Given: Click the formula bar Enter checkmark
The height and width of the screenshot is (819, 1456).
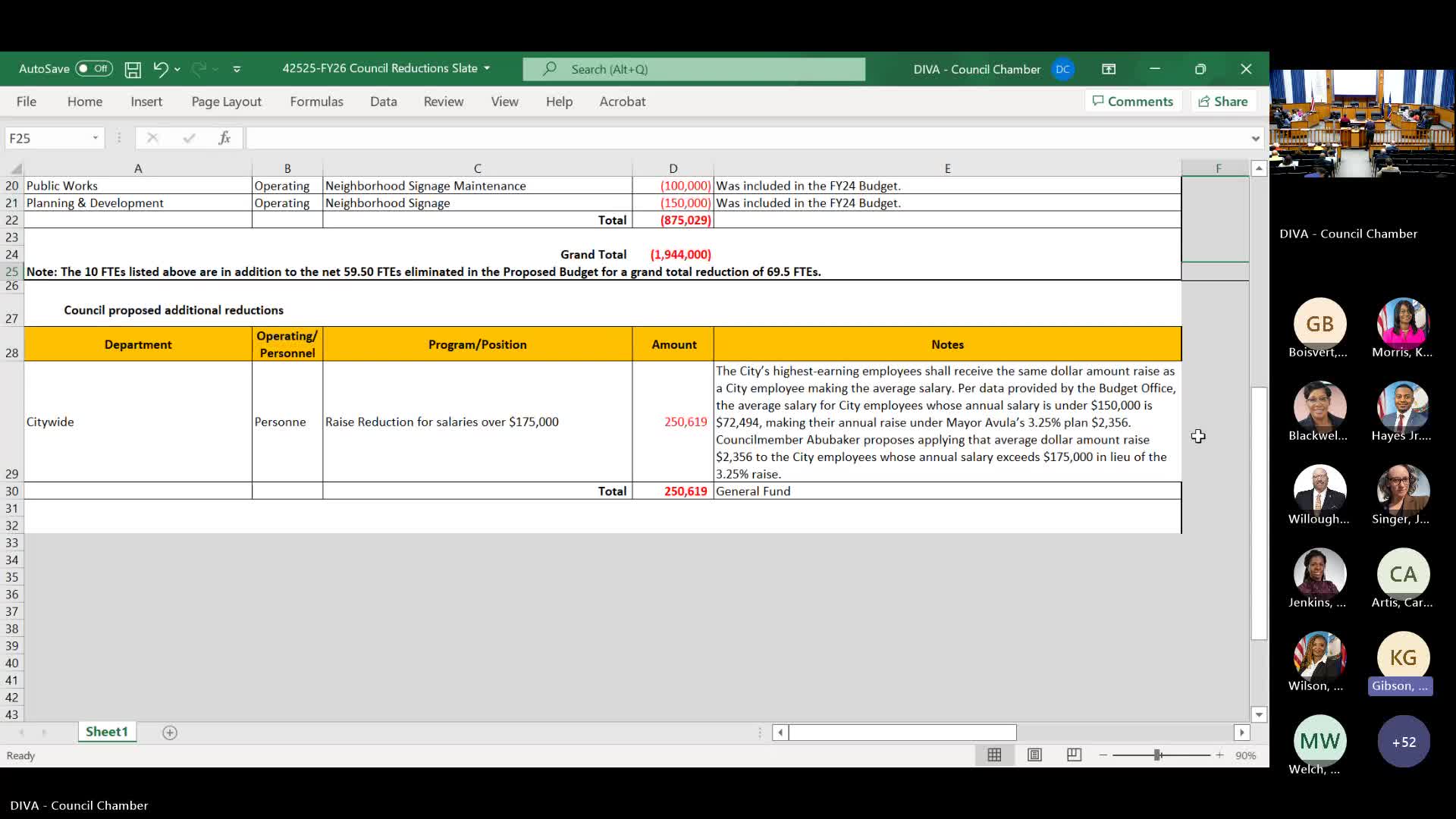Looking at the screenshot, I should [189, 138].
